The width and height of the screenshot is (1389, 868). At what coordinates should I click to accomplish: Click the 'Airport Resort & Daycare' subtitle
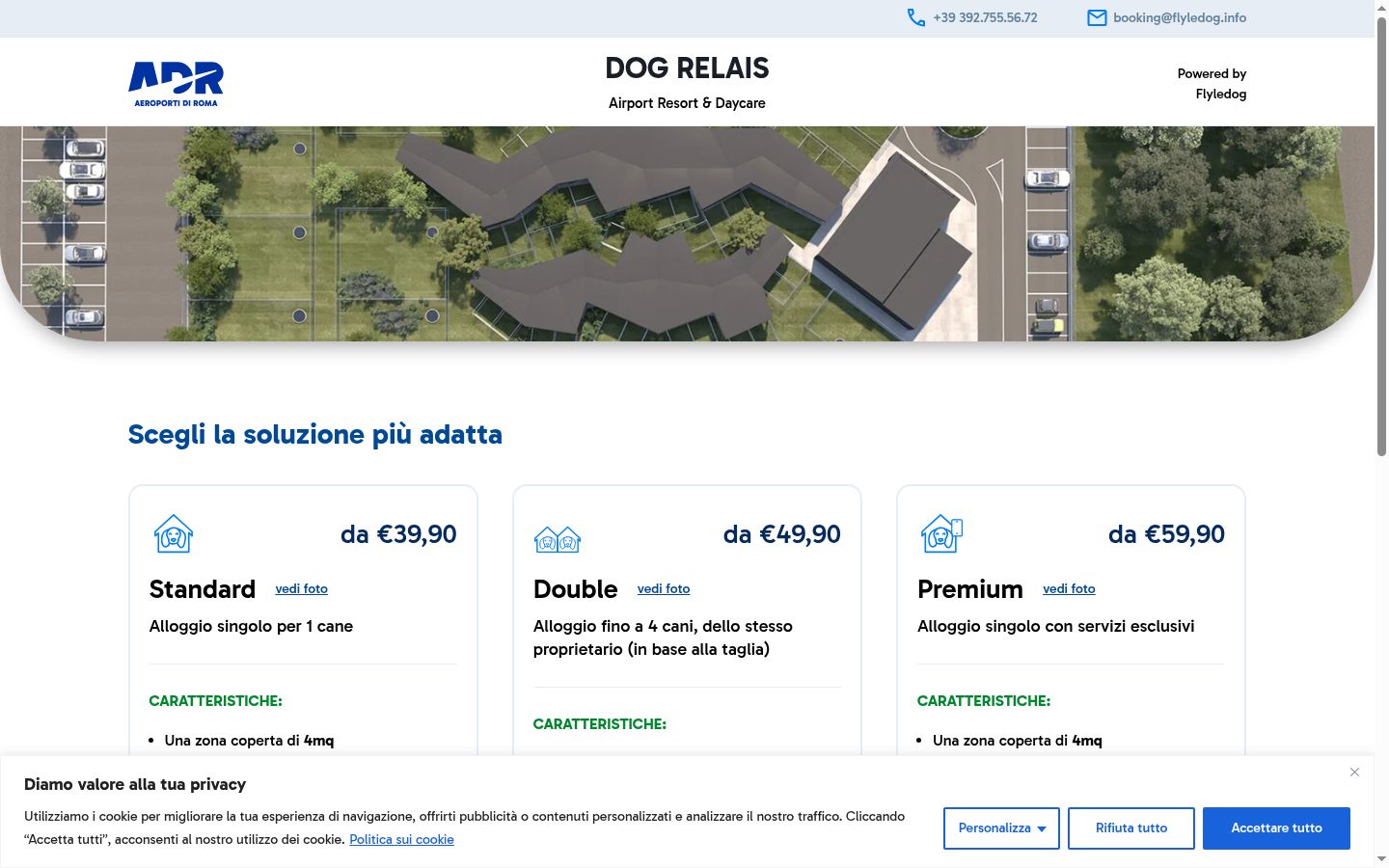coord(687,103)
